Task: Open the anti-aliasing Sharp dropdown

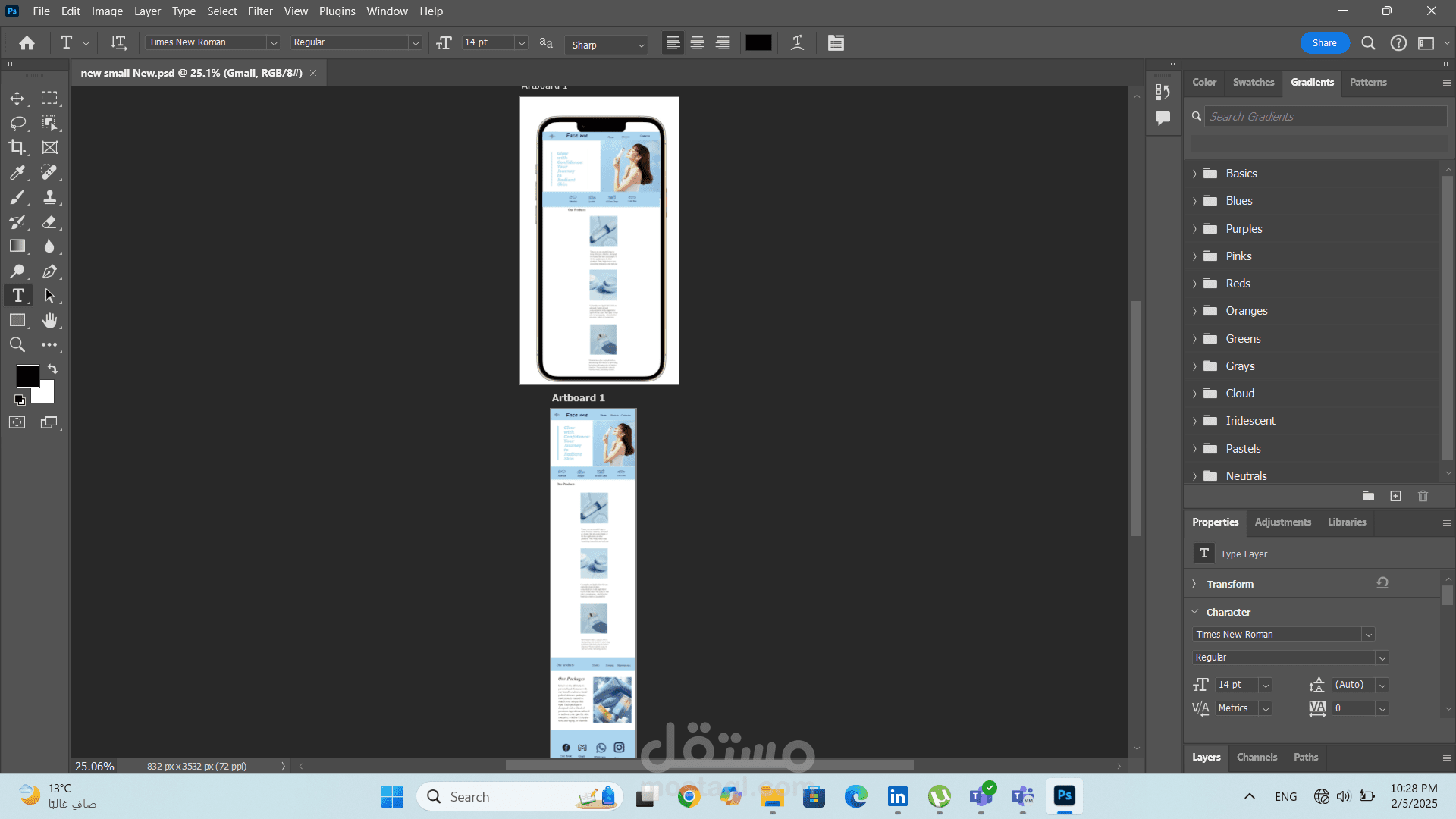Action: (607, 45)
